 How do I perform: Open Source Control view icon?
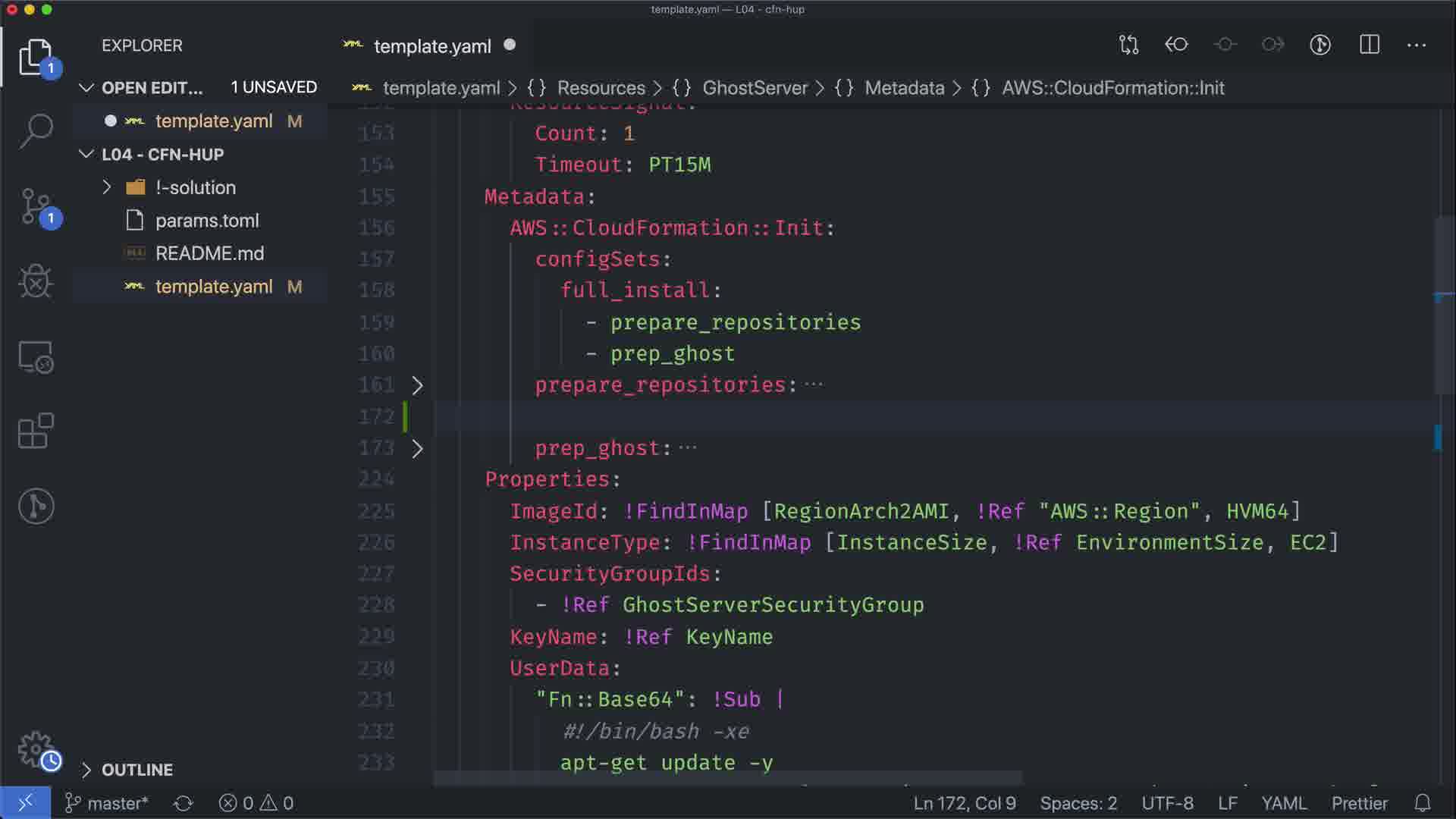click(36, 206)
